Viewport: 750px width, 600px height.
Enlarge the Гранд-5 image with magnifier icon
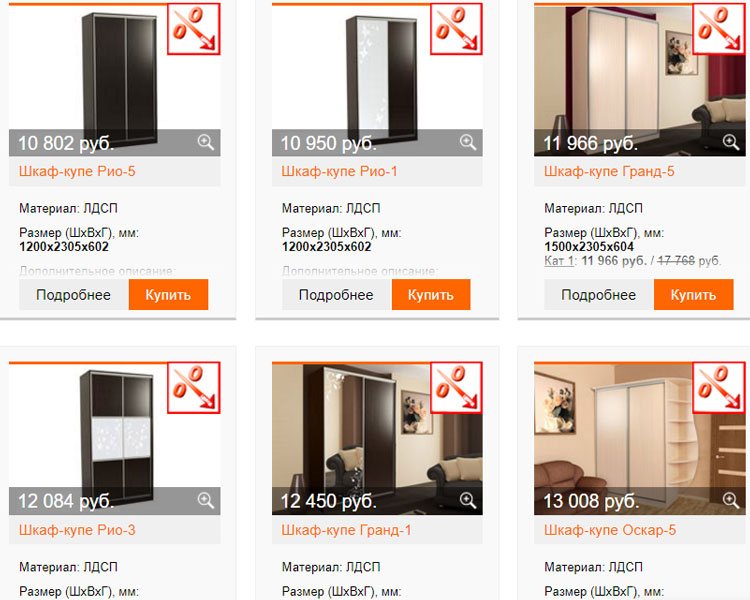[730, 142]
